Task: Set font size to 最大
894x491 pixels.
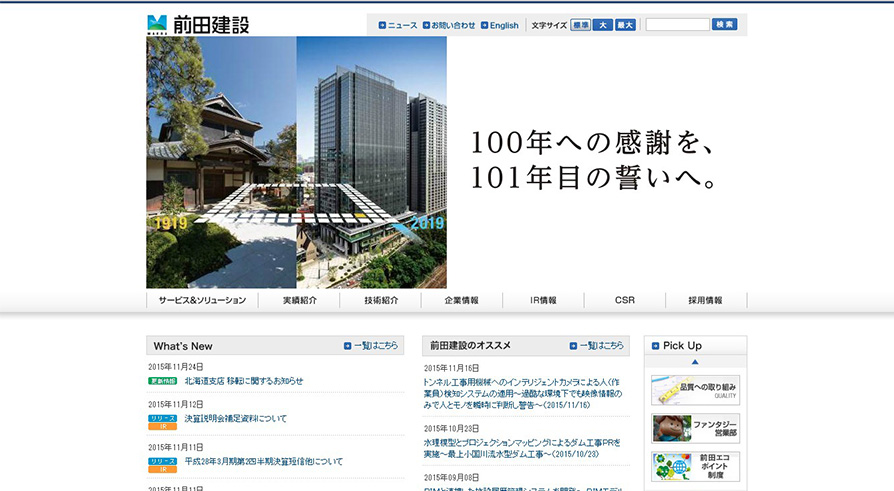Action: pyautogui.click(x=625, y=25)
